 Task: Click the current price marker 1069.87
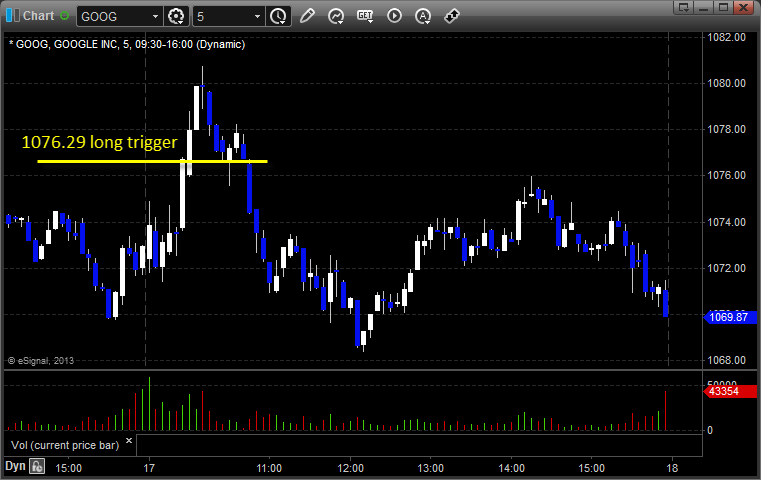[x=730, y=317]
